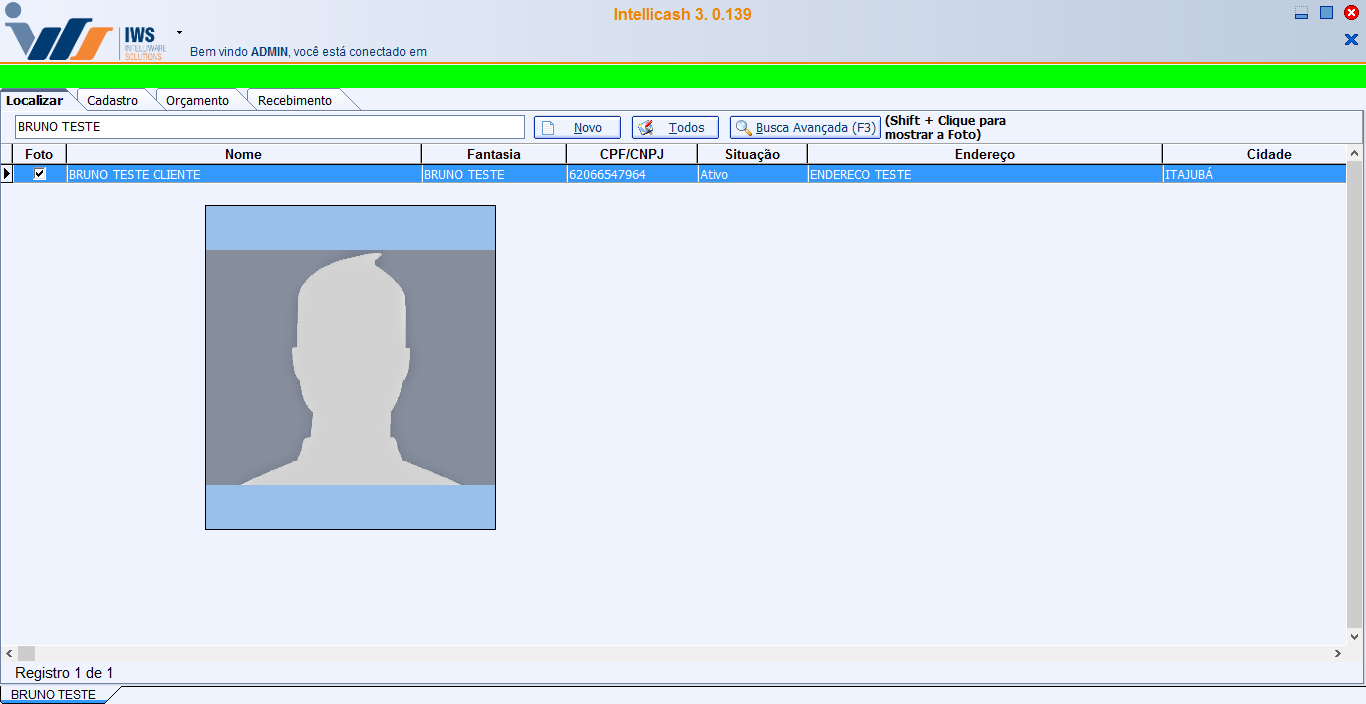The width and height of the screenshot is (1366, 704).
Task: Maximize the Intellicash window
Action: click(1326, 13)
